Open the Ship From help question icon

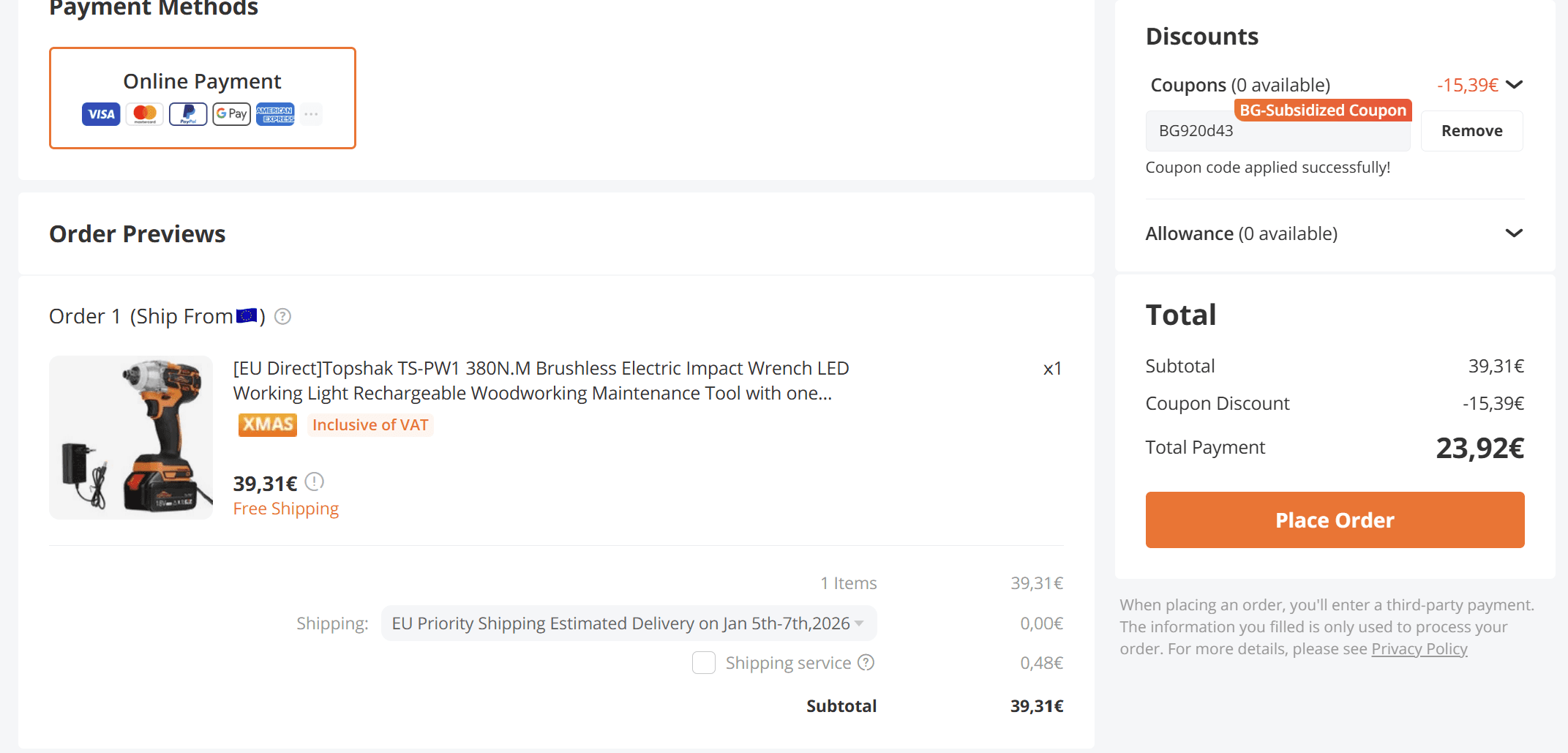click(282, 316)
